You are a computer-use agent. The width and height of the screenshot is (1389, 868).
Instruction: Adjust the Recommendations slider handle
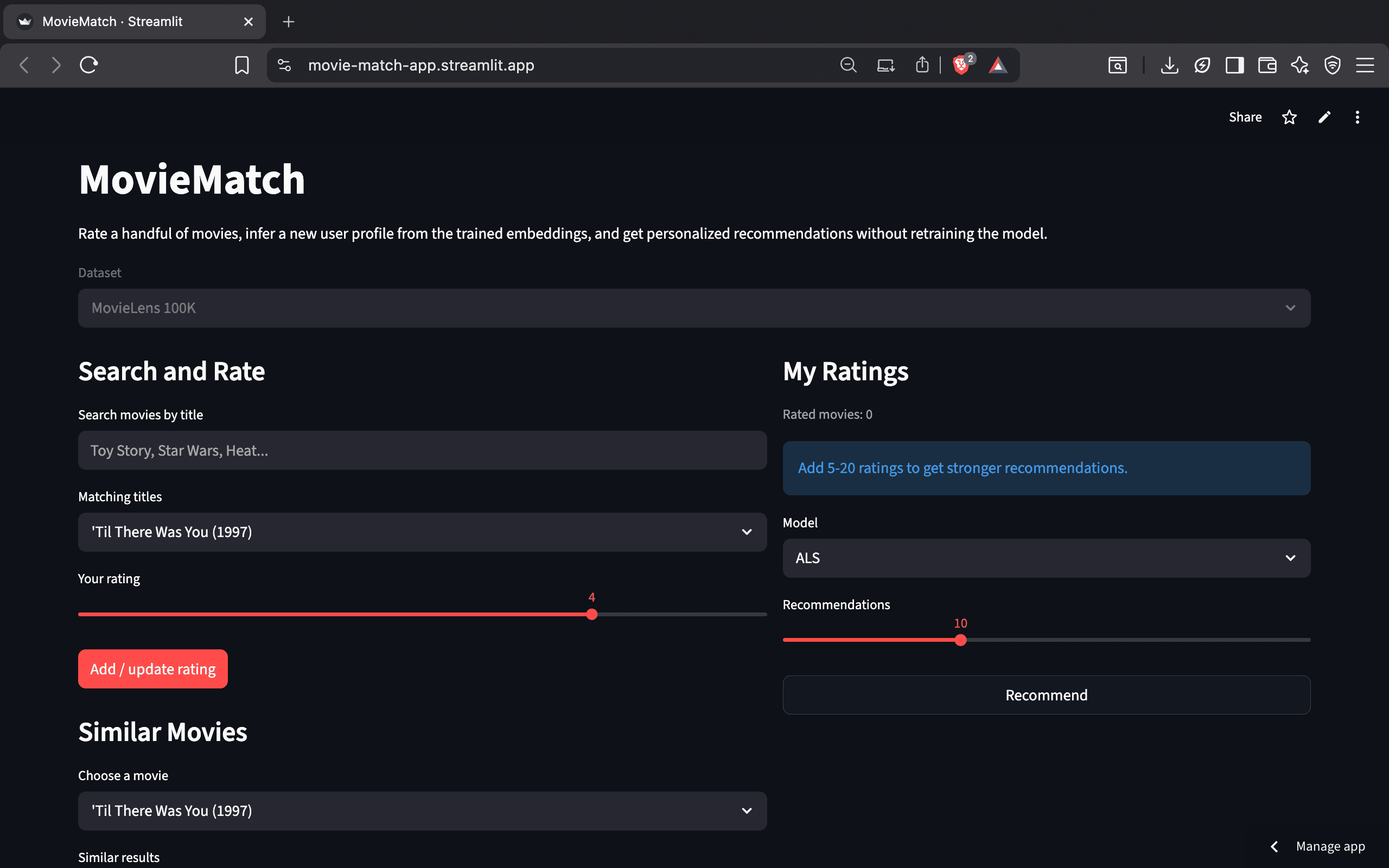click(960, 640)
